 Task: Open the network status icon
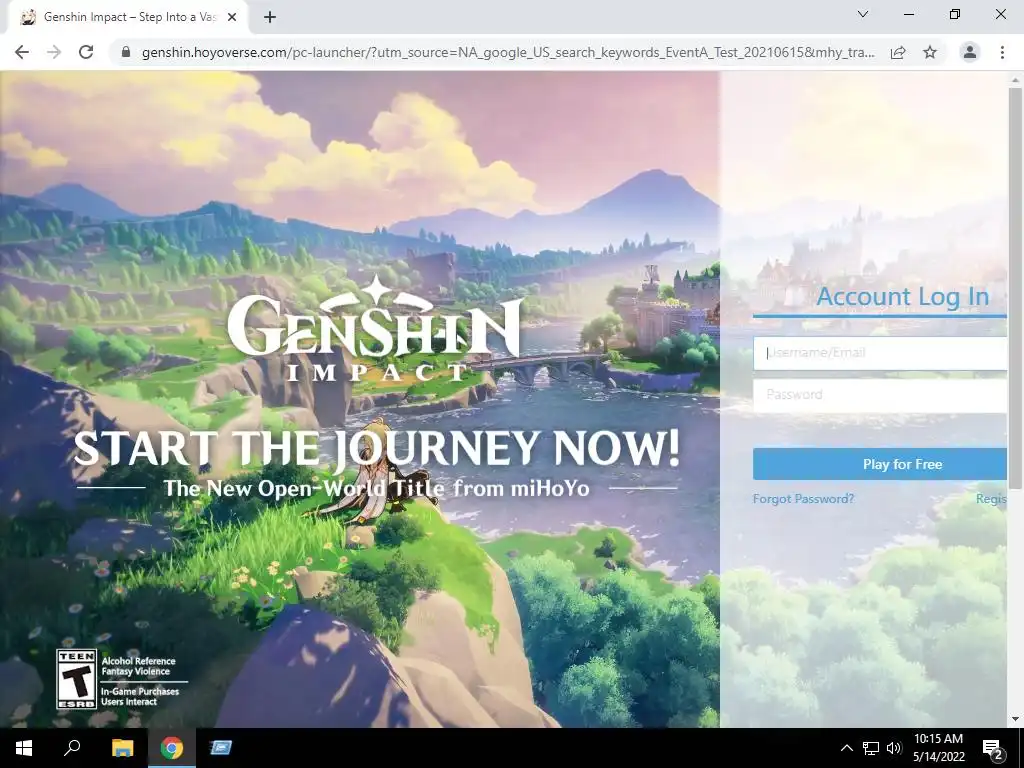click(x=871, y=748)
